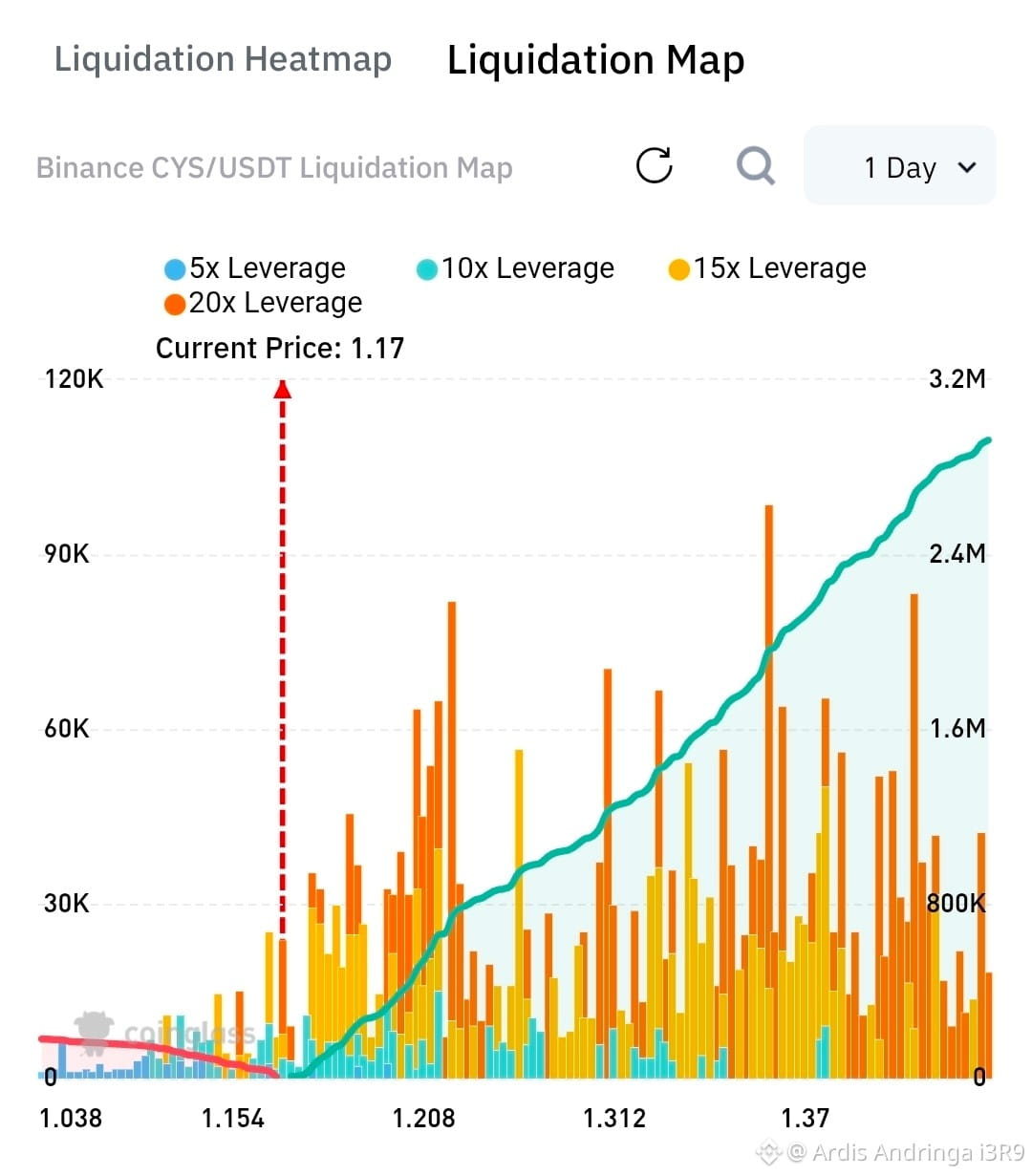Click the 2.4M right axis label
The width and height of the screenshot is (1032, 1176).
(x=957, y=554)
